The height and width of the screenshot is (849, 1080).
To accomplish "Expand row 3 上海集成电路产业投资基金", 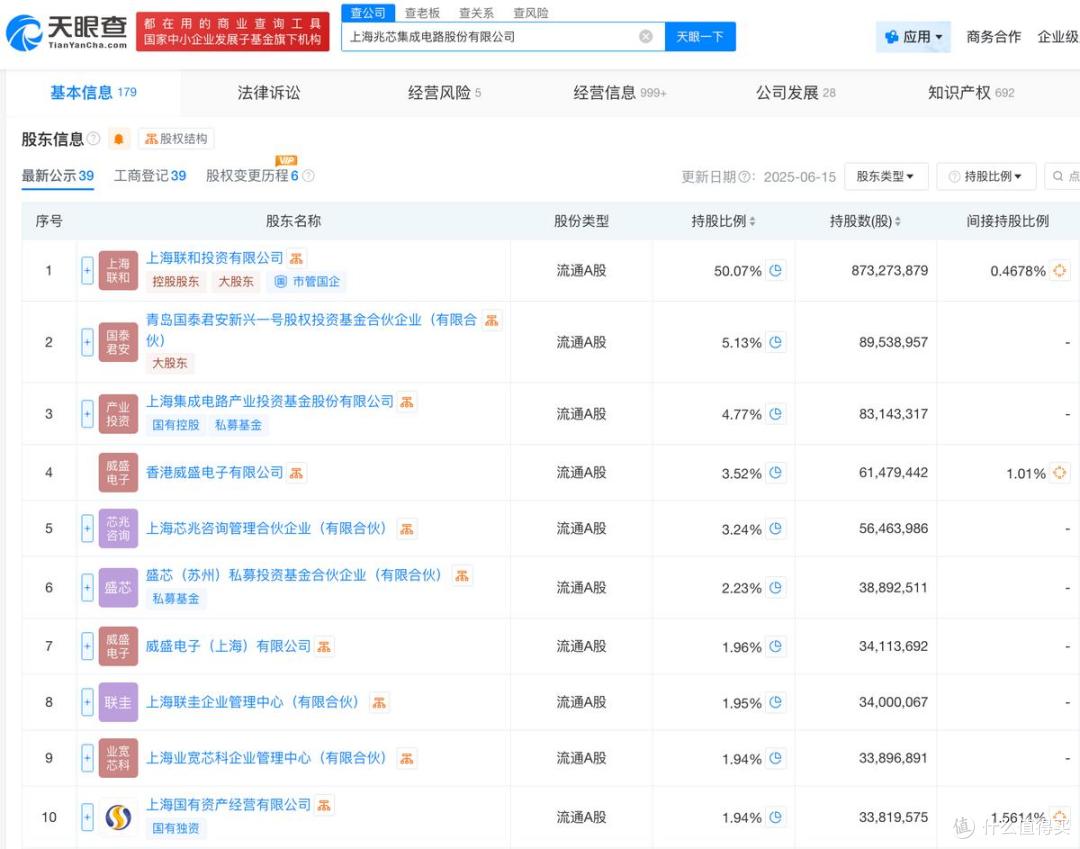I will 87,414.
